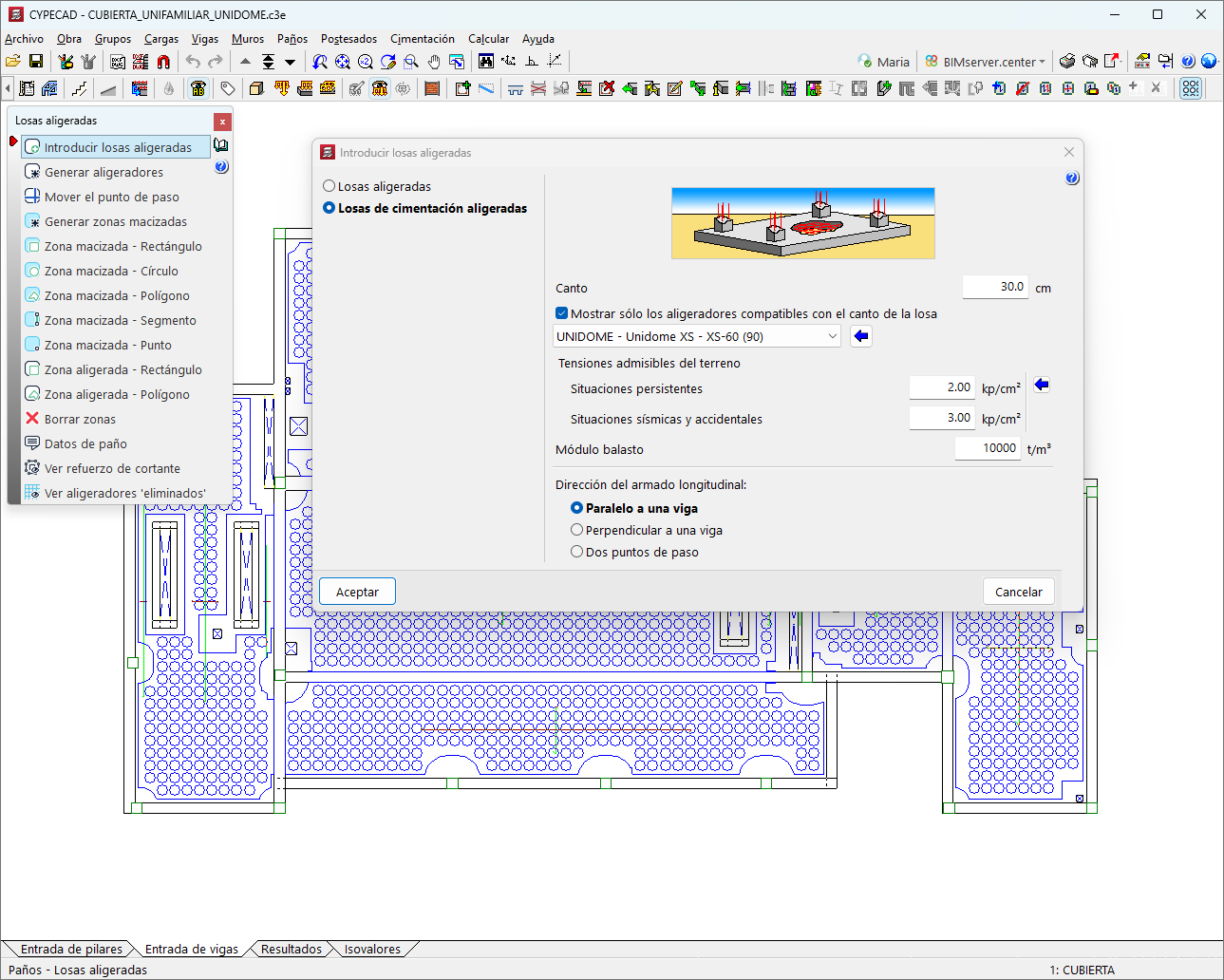
Task: Click the Undo arrow icon
Action: point(193,62)
